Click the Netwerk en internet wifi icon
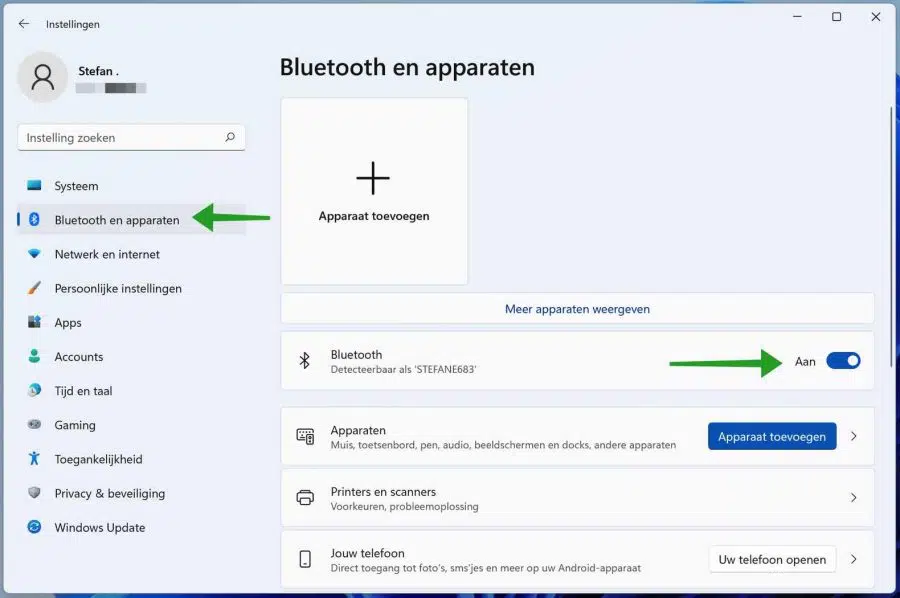The height and width of the screenshot is (598, 900). pos(34,254)
